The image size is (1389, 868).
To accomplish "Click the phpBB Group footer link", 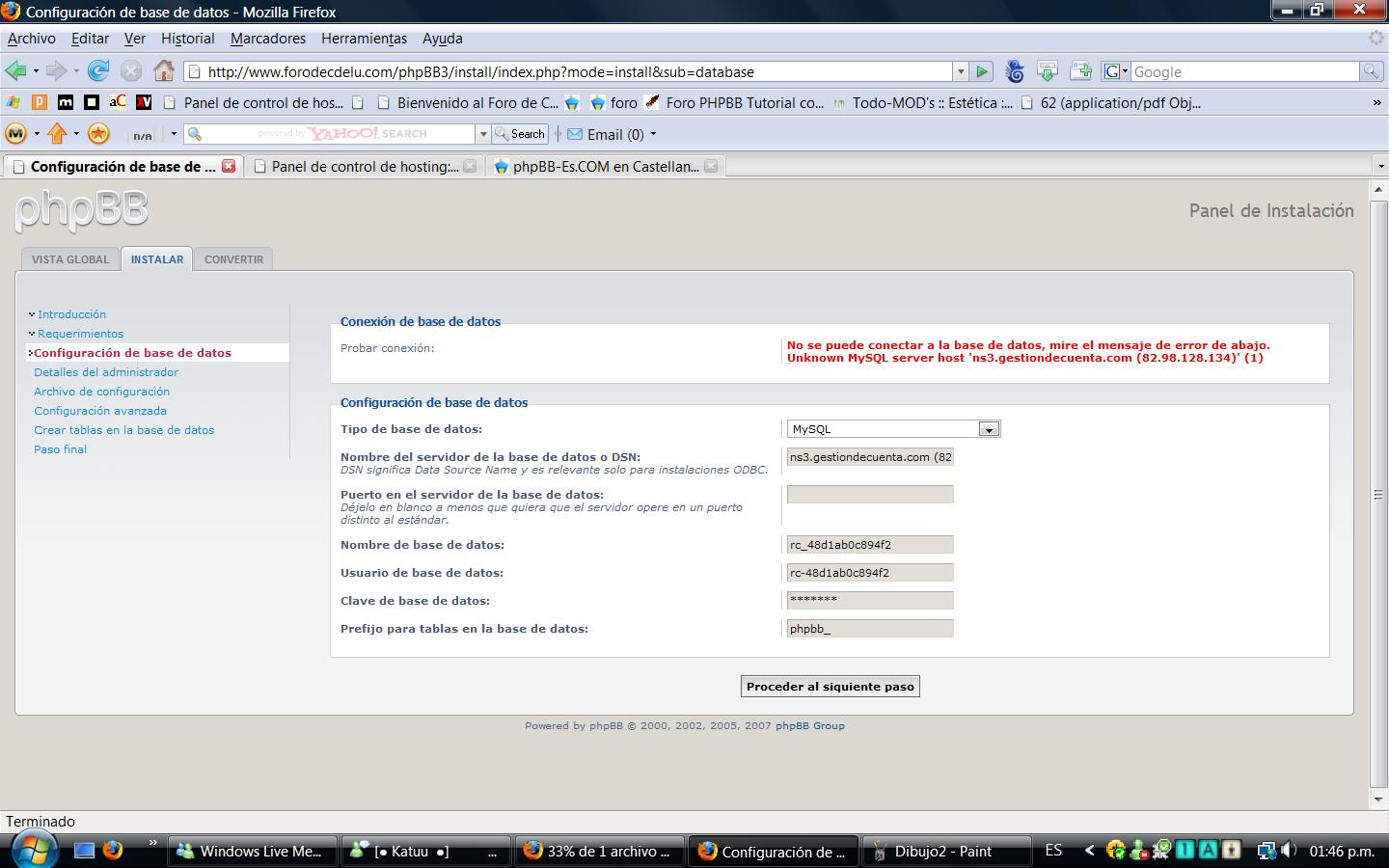I will [809, 726].
